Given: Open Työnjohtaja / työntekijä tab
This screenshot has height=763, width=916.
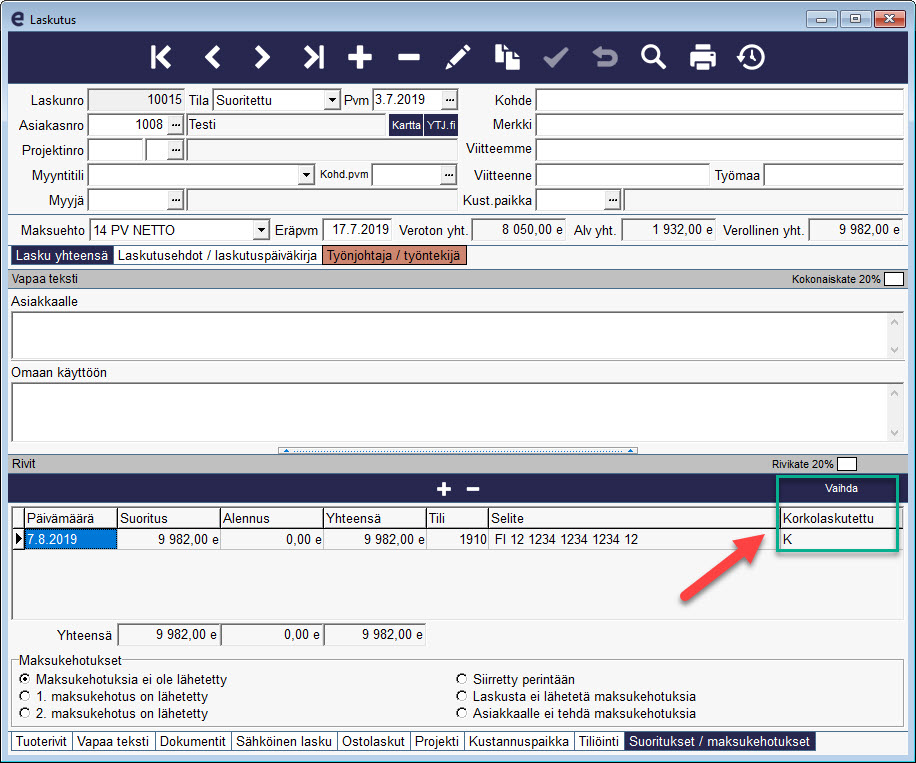Looking at the screenshot, I should click(x=394, y=255).
